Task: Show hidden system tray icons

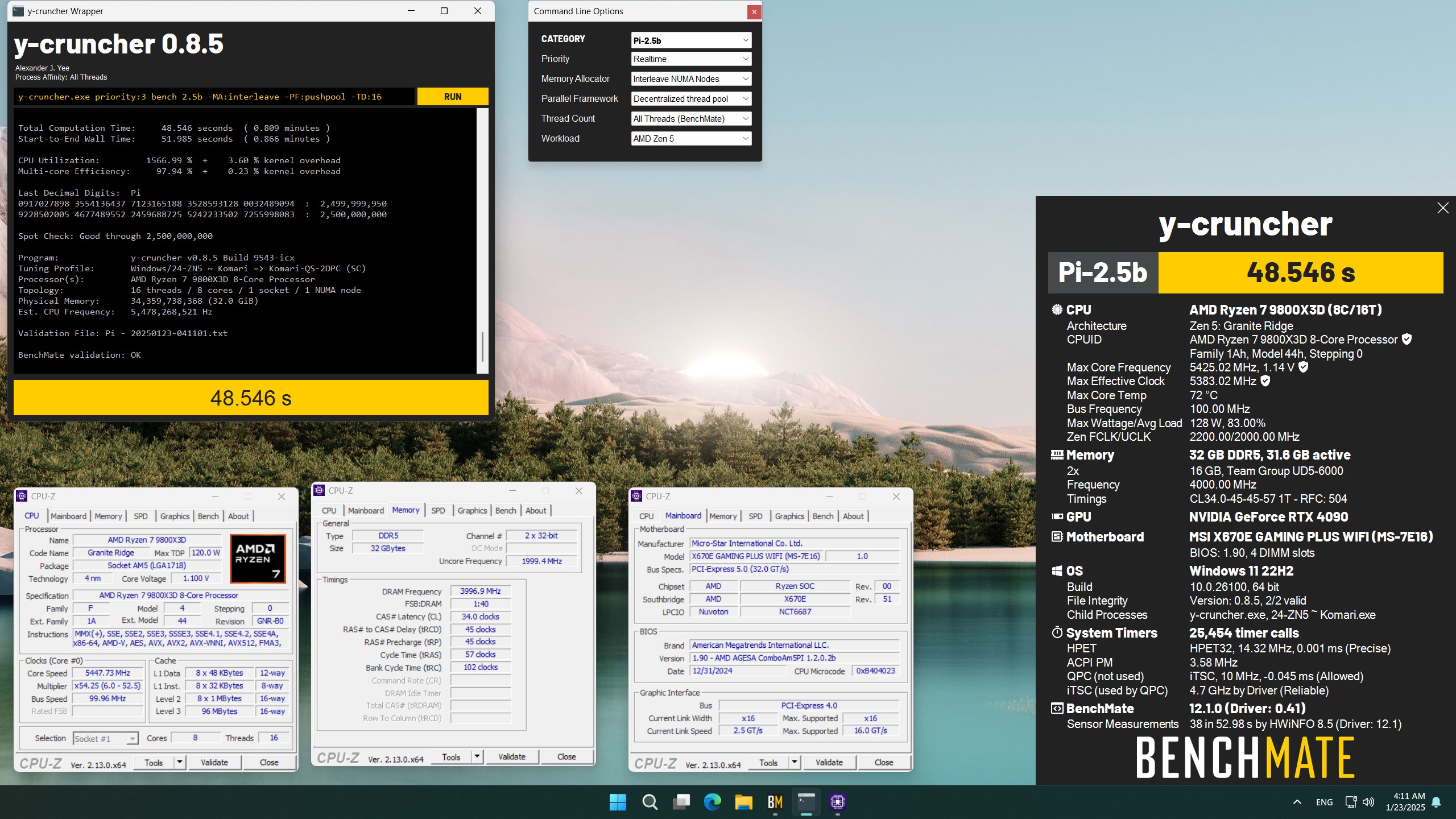Action: pyautogui.click(x=1297, y=802)
